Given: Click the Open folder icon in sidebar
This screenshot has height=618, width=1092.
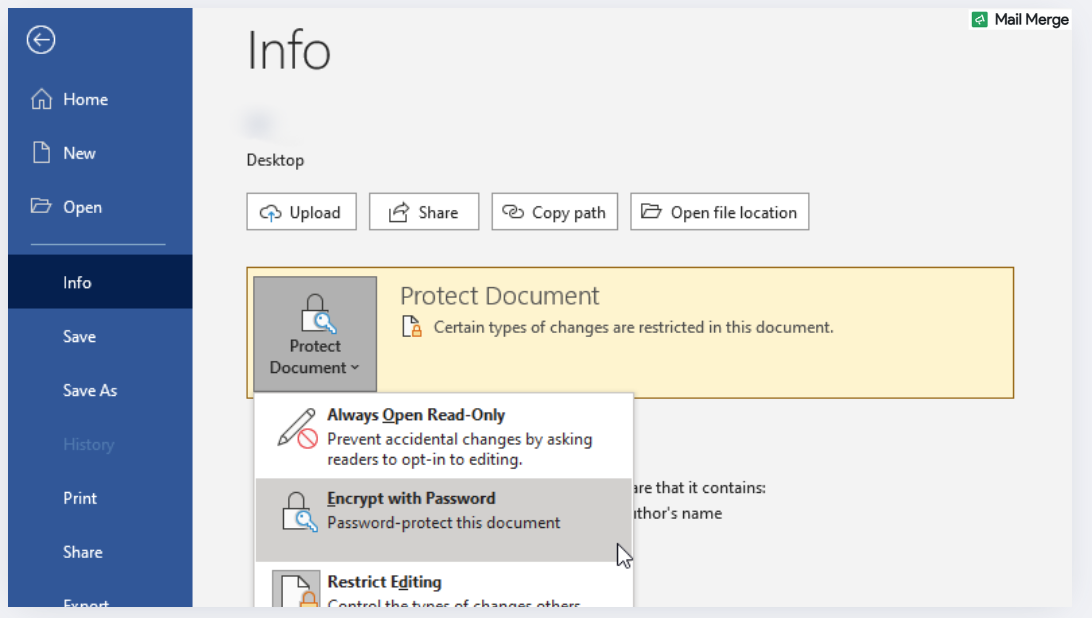Looking at the screenshot, I should tap(41, 206).
